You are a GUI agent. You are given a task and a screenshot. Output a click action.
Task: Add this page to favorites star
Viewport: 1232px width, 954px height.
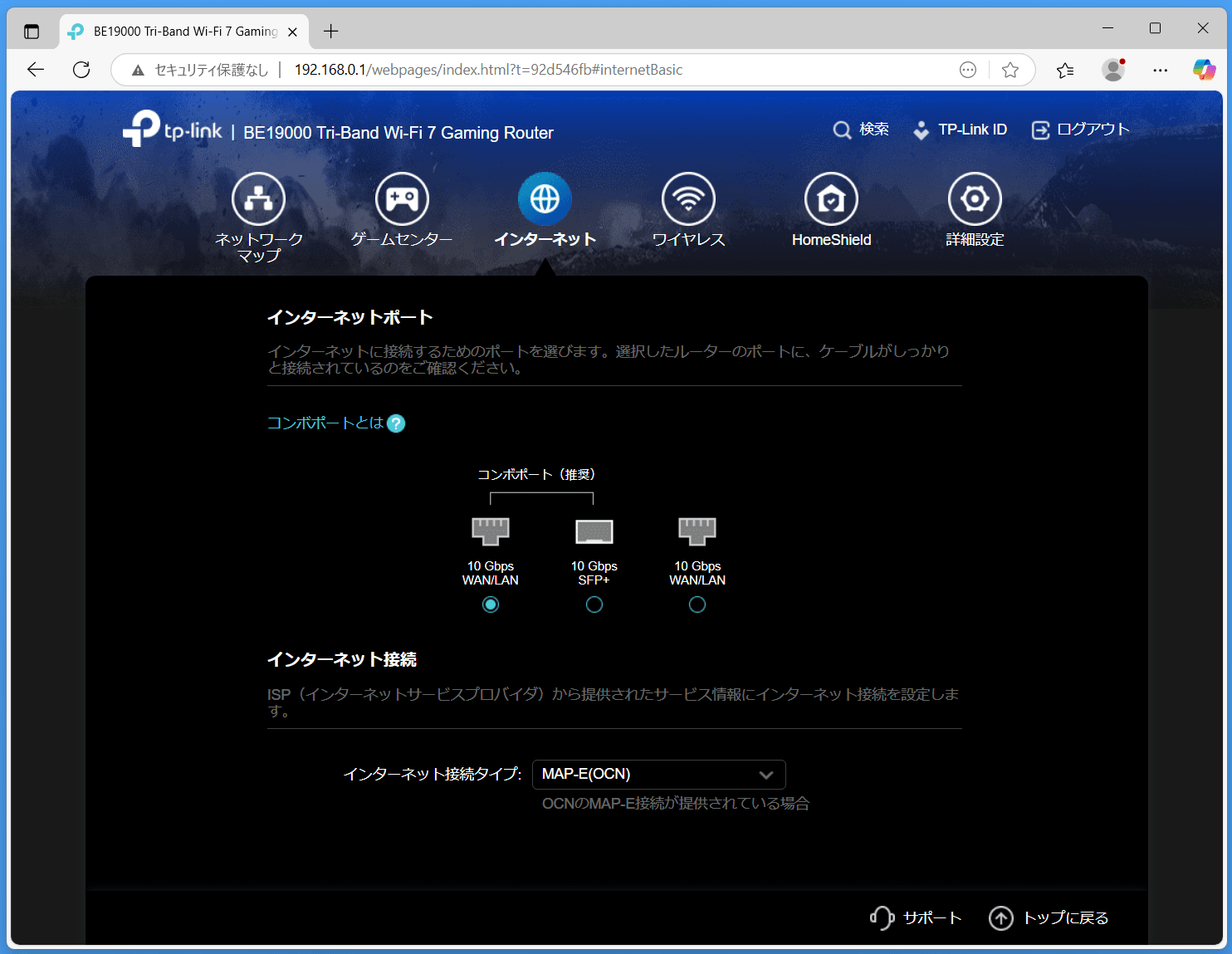coord(1010,70)
